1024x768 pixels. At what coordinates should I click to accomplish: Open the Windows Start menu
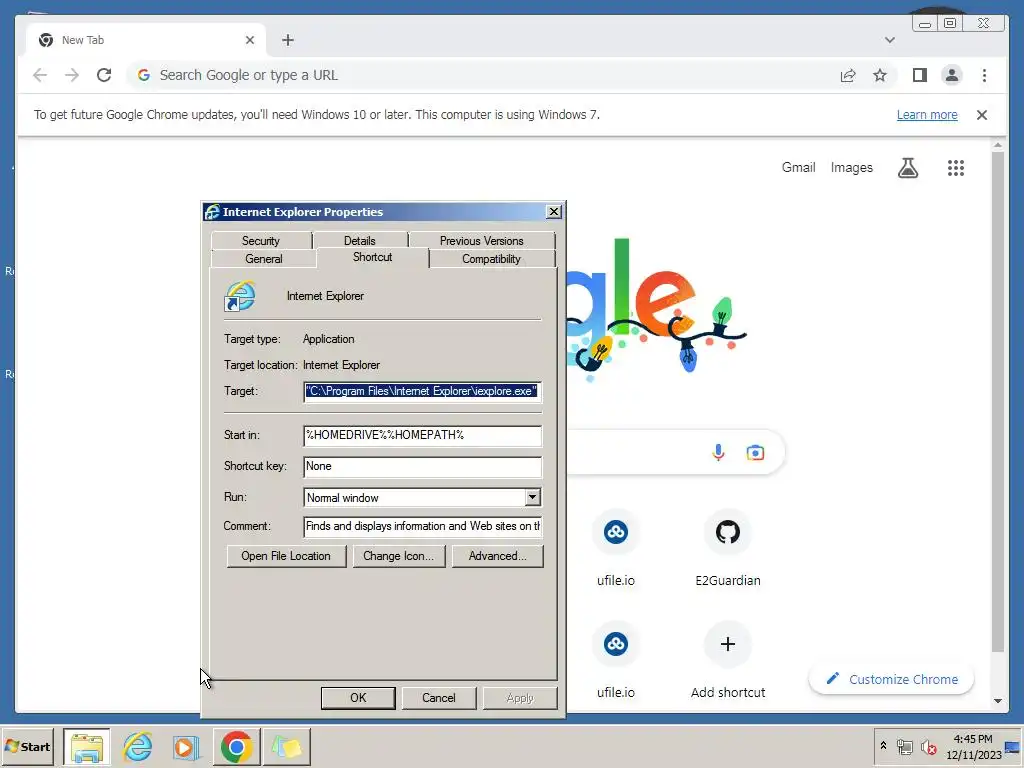point(28,746)
